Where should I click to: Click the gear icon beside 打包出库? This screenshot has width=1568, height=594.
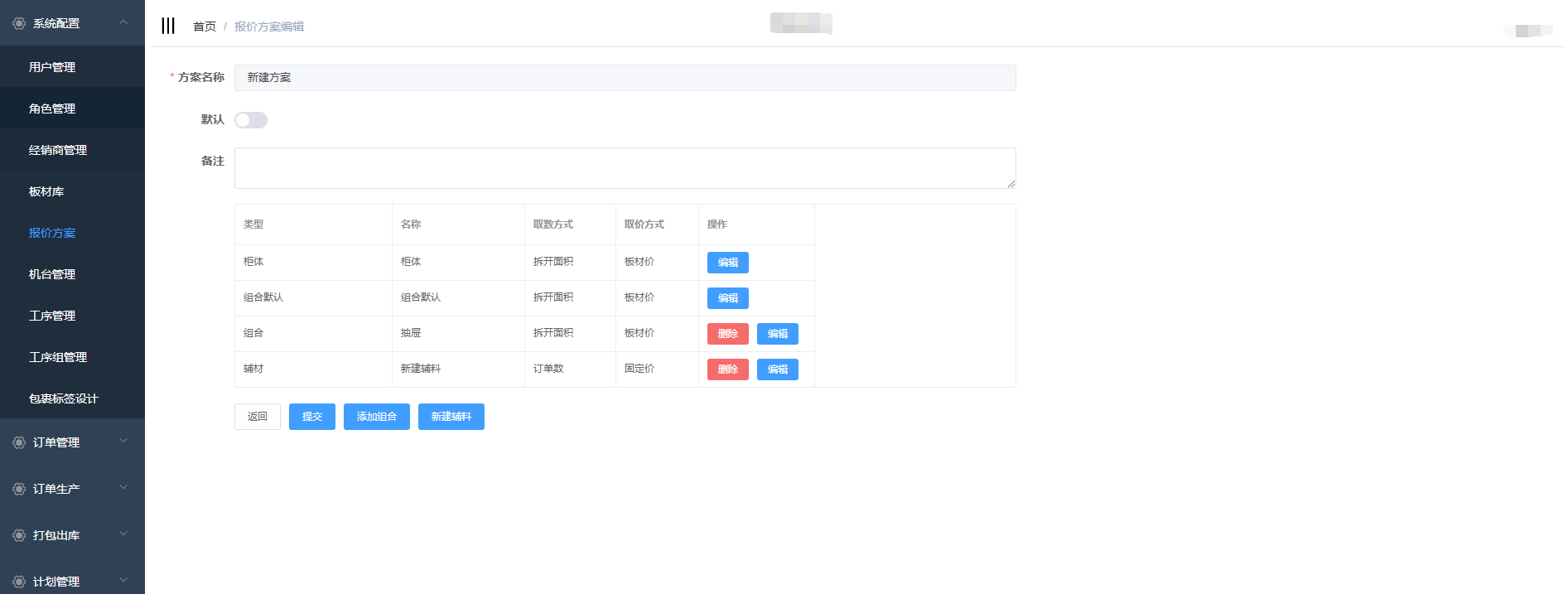(x=19, y=535)
